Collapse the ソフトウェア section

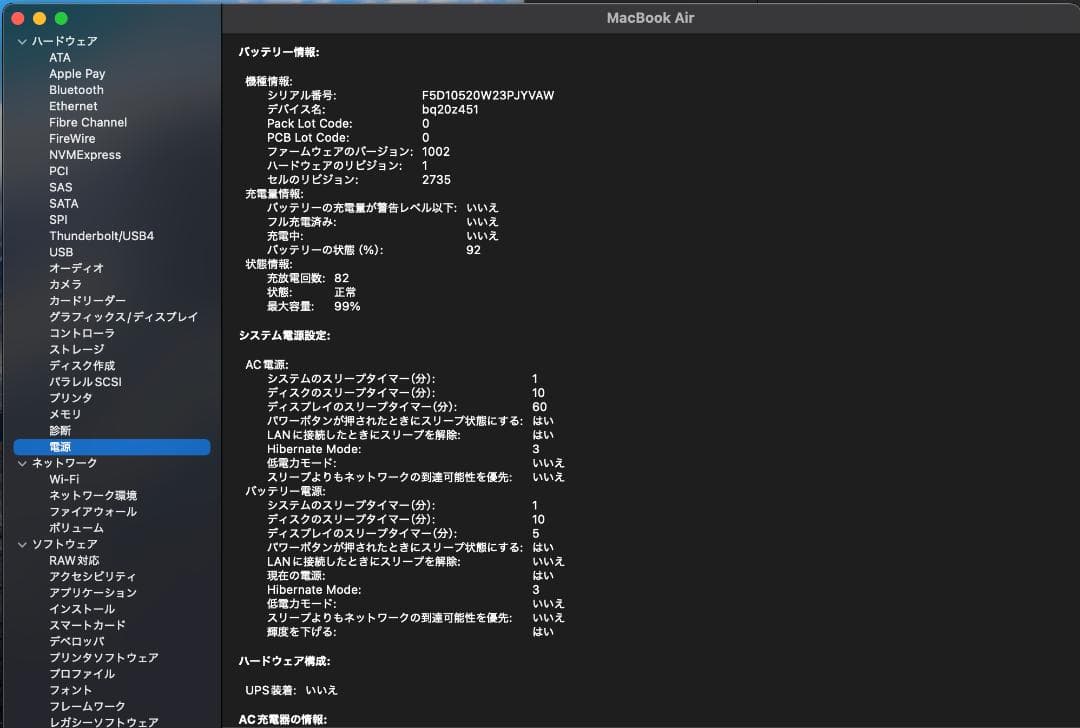tap(22, 544)
